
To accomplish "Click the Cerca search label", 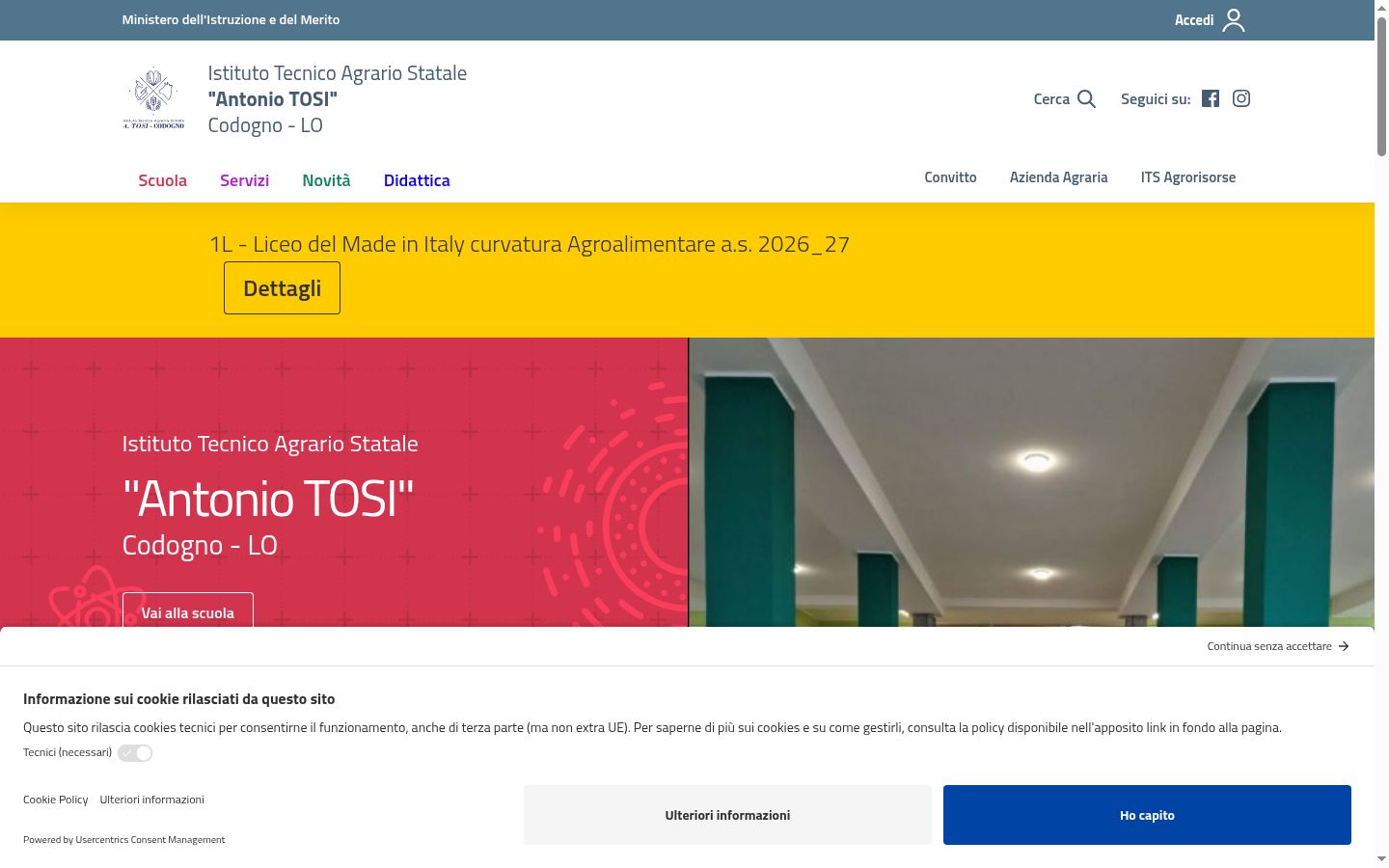I will (x=1051, y=98).
